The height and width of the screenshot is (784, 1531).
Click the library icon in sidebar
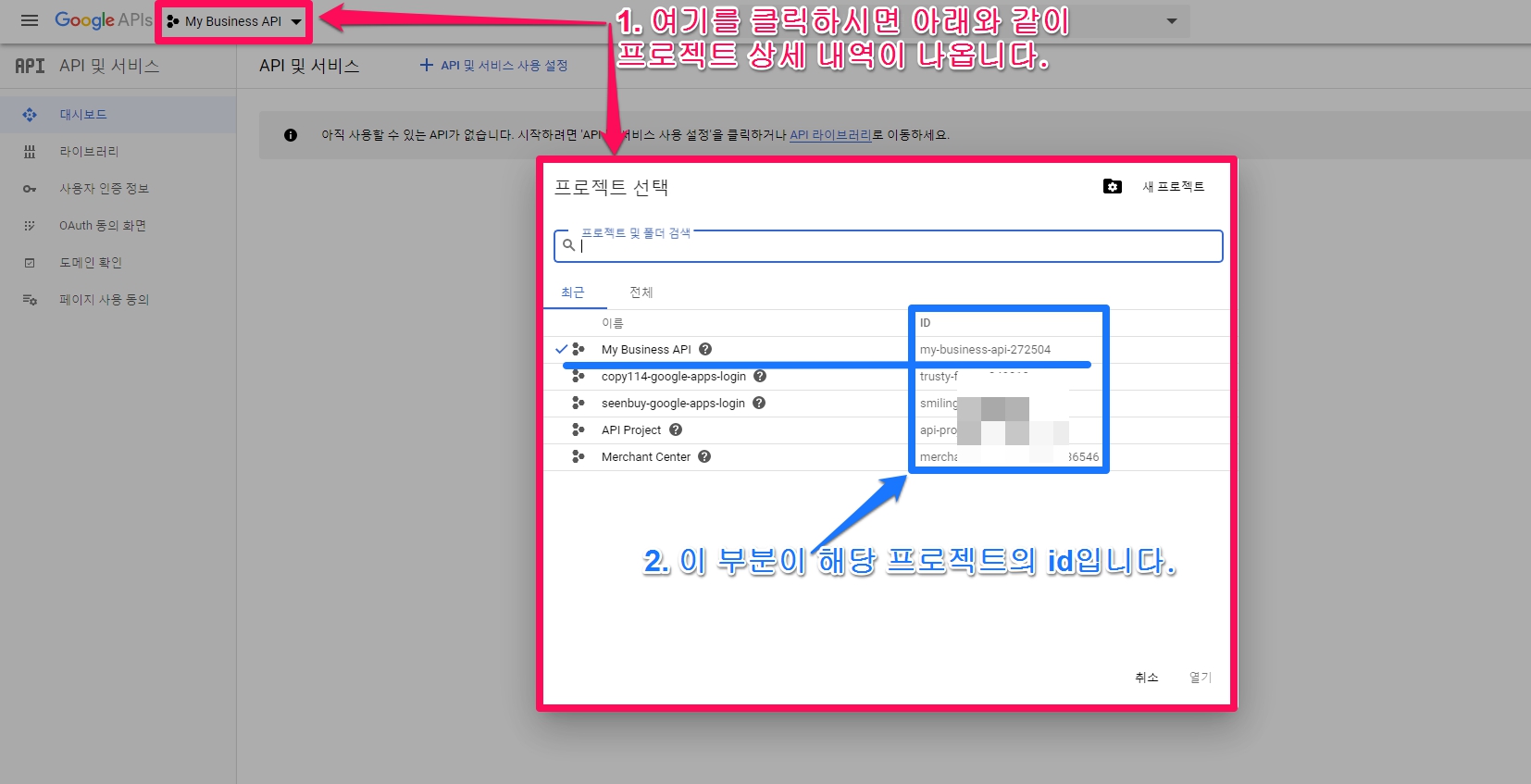[30, 152]
